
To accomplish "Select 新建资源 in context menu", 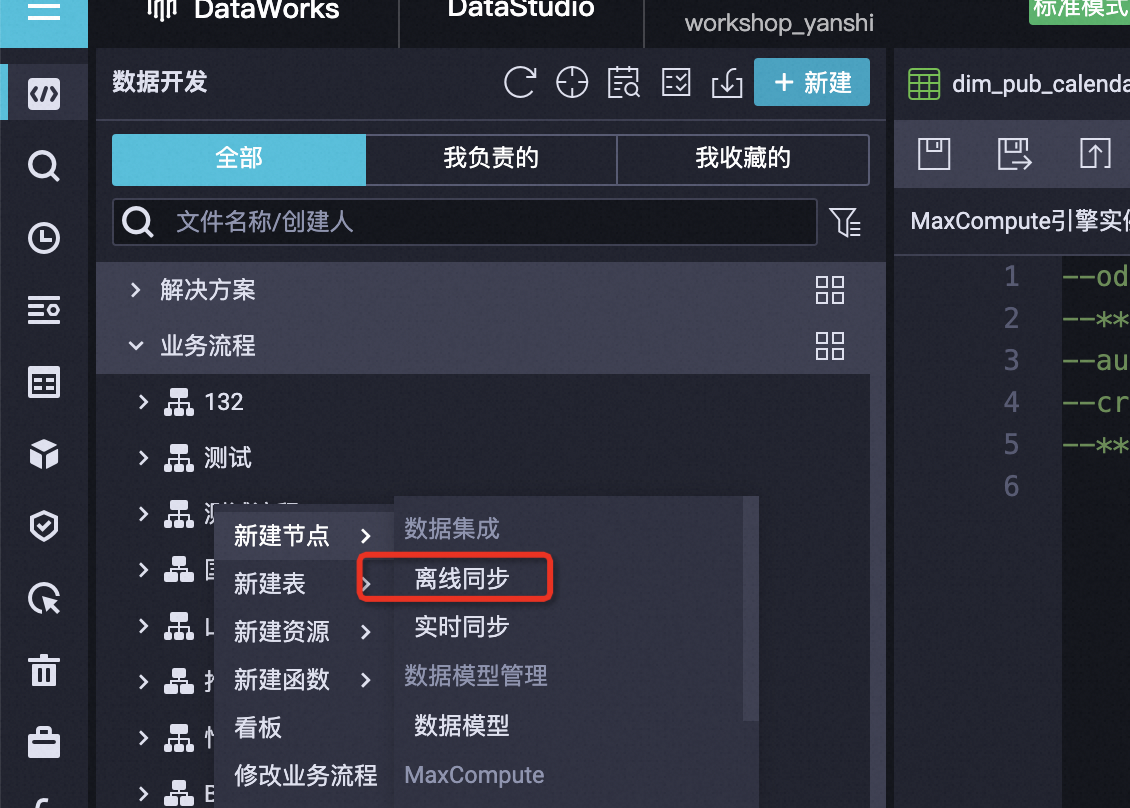I will coord(303,632).
